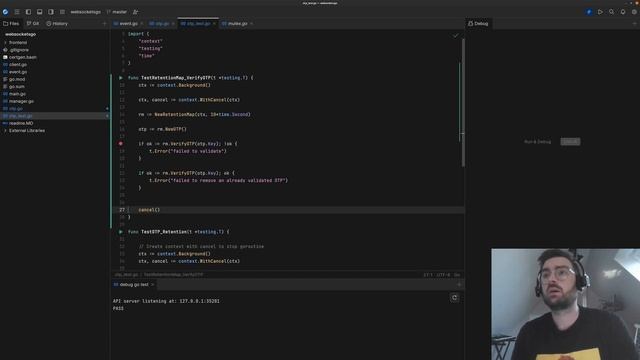Switch to the History tab
Viewport: 640px width, 360px height.
pos(57,24)
